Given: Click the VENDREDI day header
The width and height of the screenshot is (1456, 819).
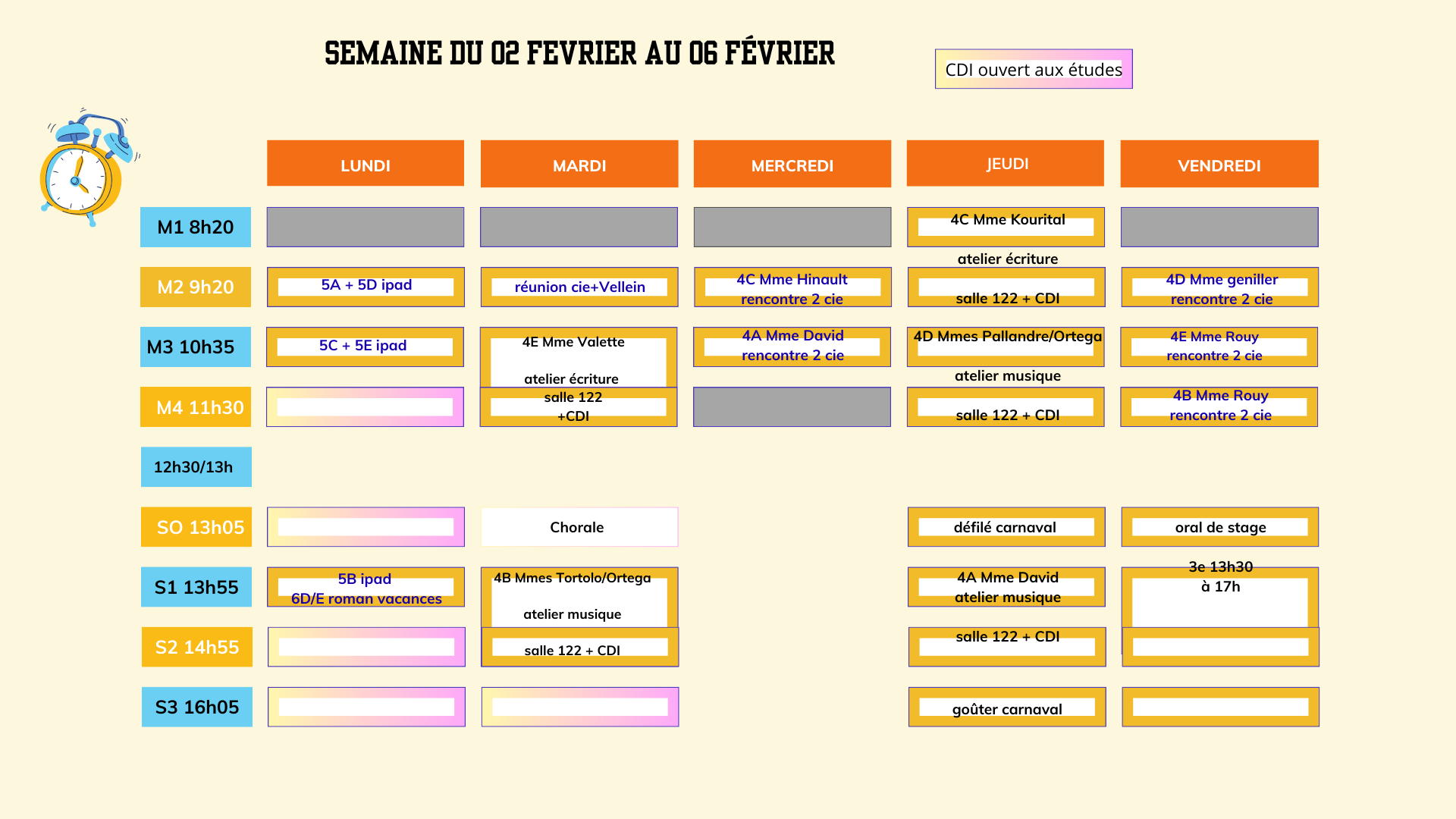Looking at the screenshot, I should click(1219, 164).
